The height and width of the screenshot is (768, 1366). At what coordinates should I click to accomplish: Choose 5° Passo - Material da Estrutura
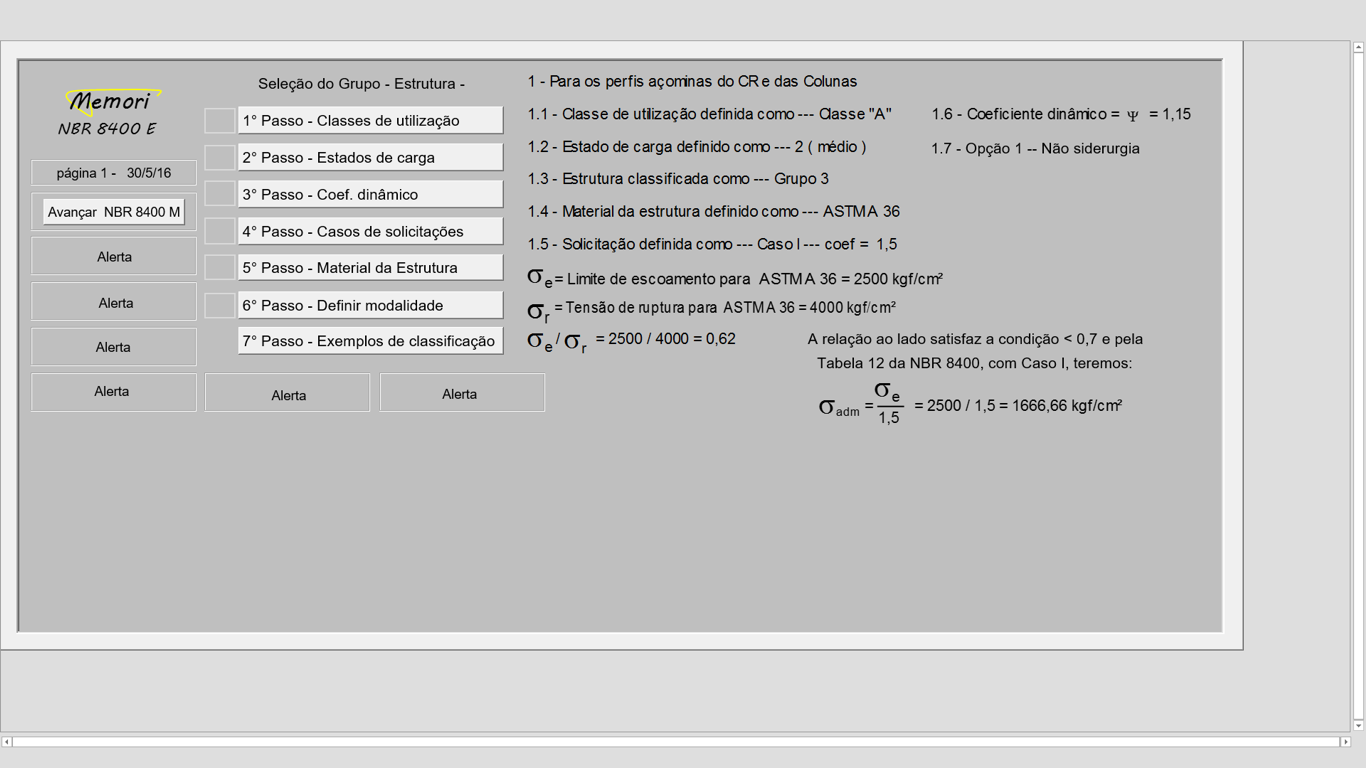click(x=370, y=268)
